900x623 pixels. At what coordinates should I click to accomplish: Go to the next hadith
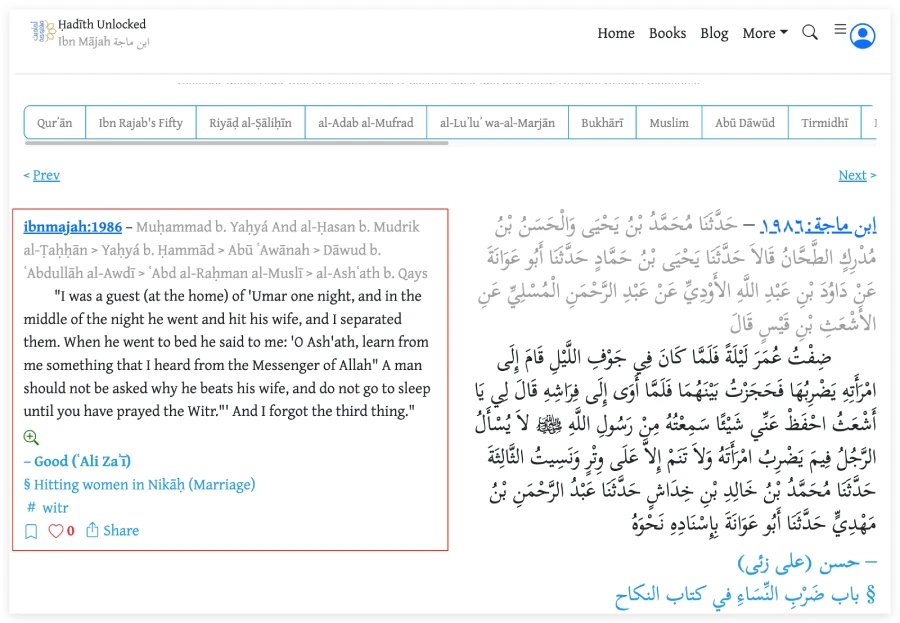[852, 175]
